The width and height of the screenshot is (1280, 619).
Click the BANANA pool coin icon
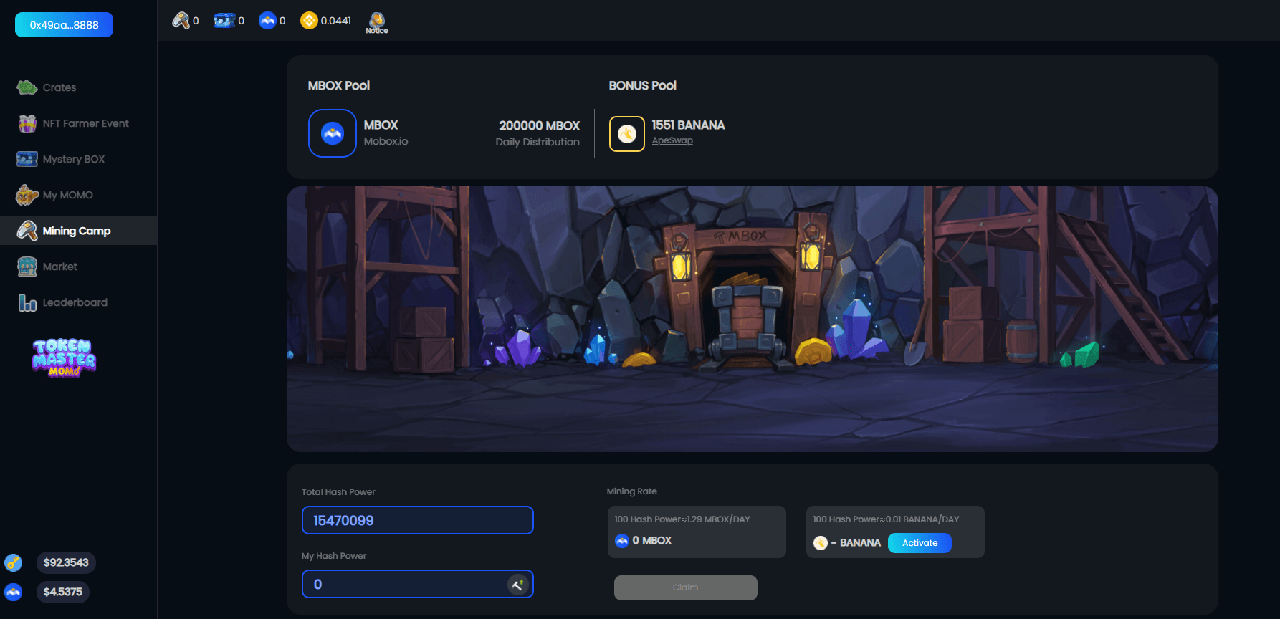coord(627,134)
